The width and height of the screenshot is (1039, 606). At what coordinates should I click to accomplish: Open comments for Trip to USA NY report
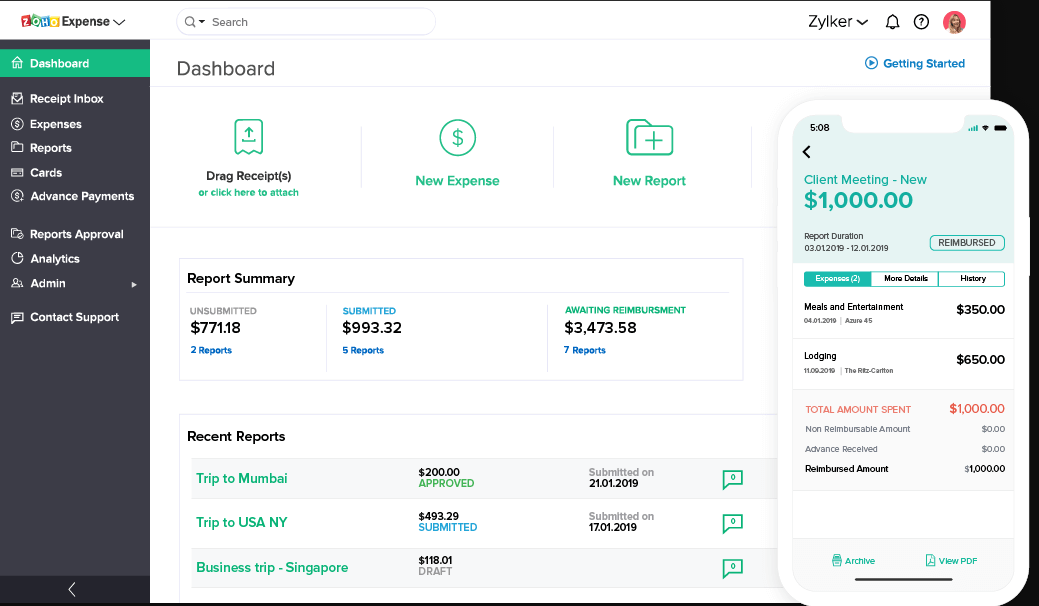[732, 523]
